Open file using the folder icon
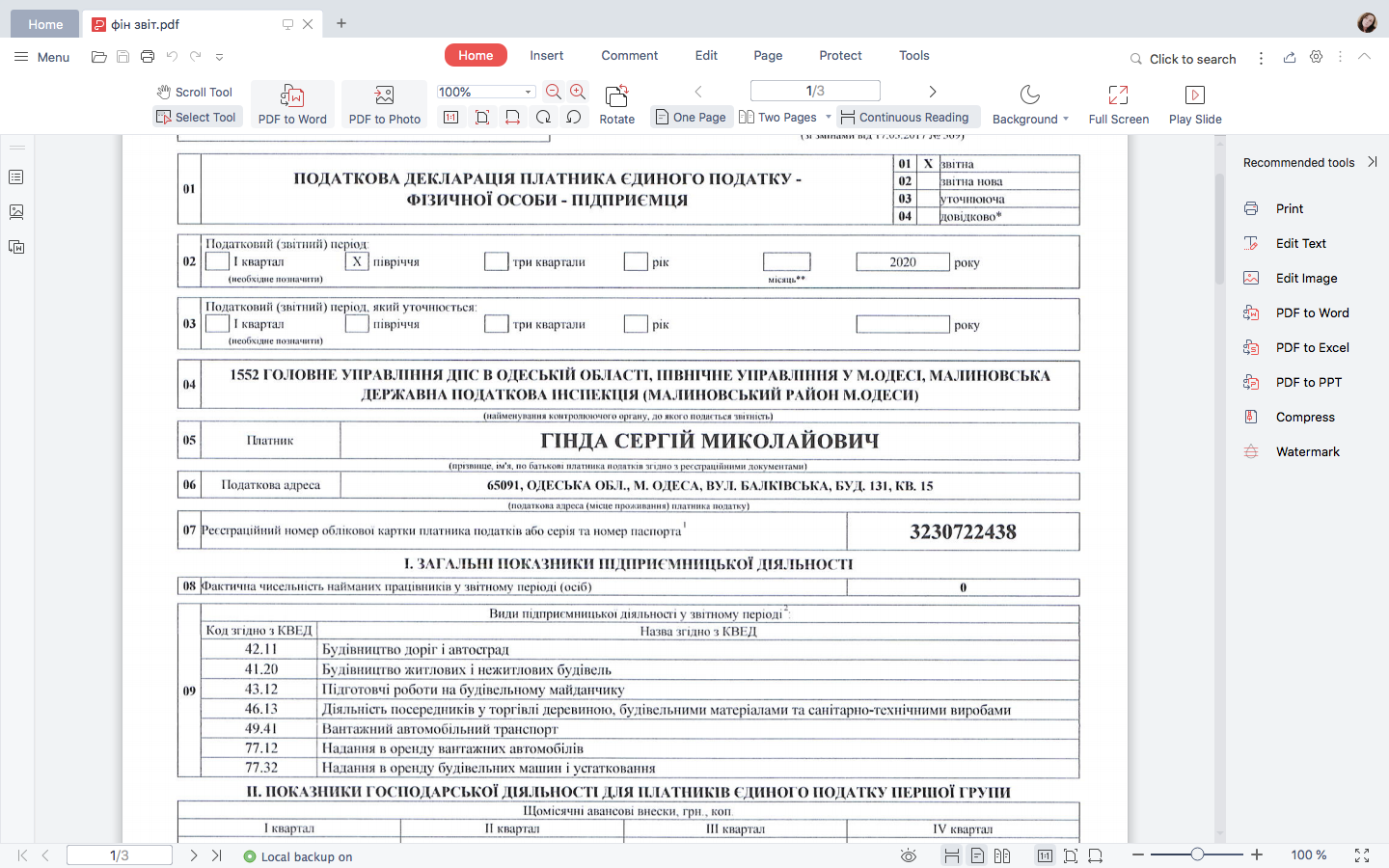Screen dimensions: 1389x868 click(98, 57)
